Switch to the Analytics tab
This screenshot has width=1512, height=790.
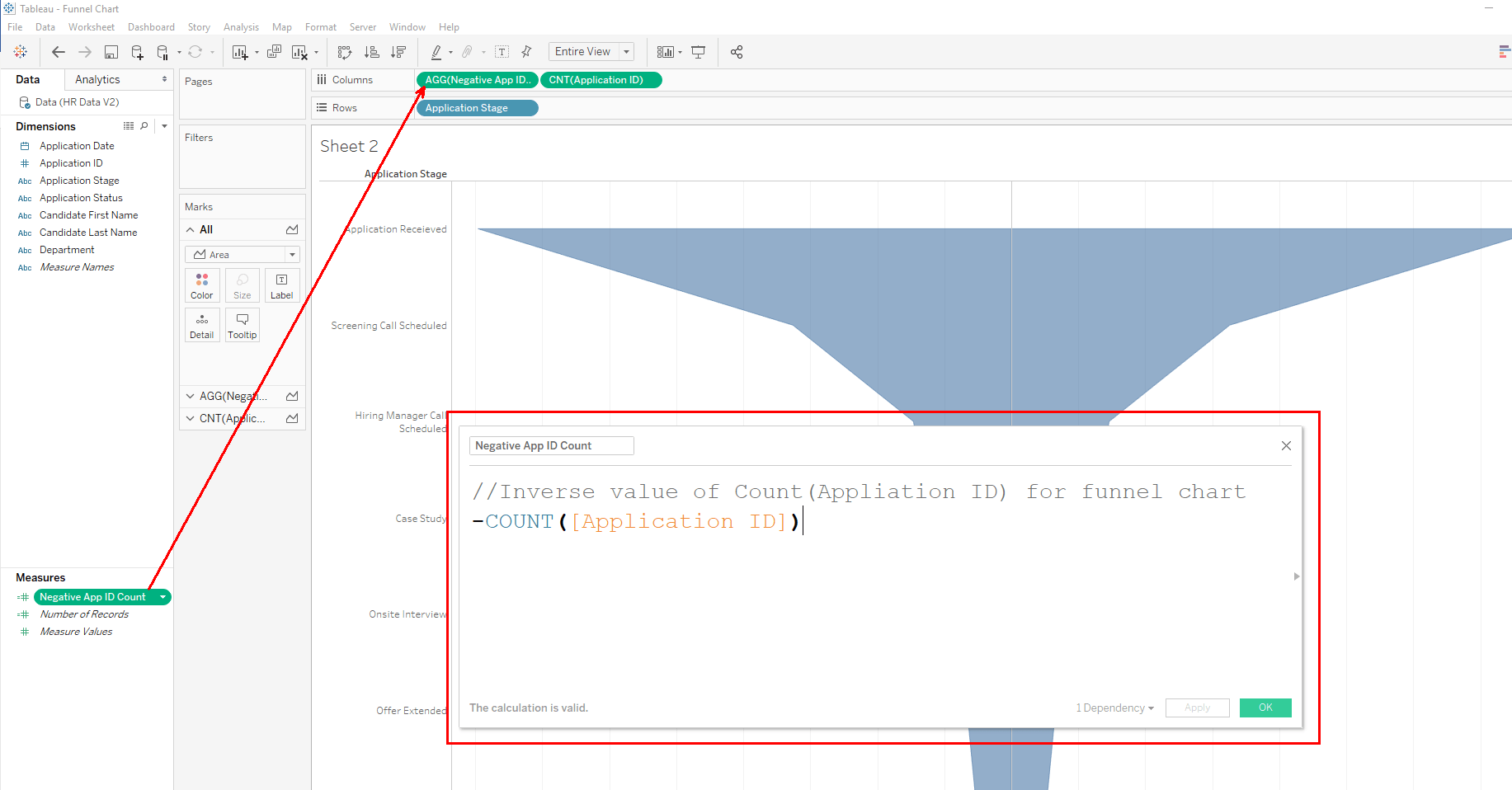(x=97, y=79)
